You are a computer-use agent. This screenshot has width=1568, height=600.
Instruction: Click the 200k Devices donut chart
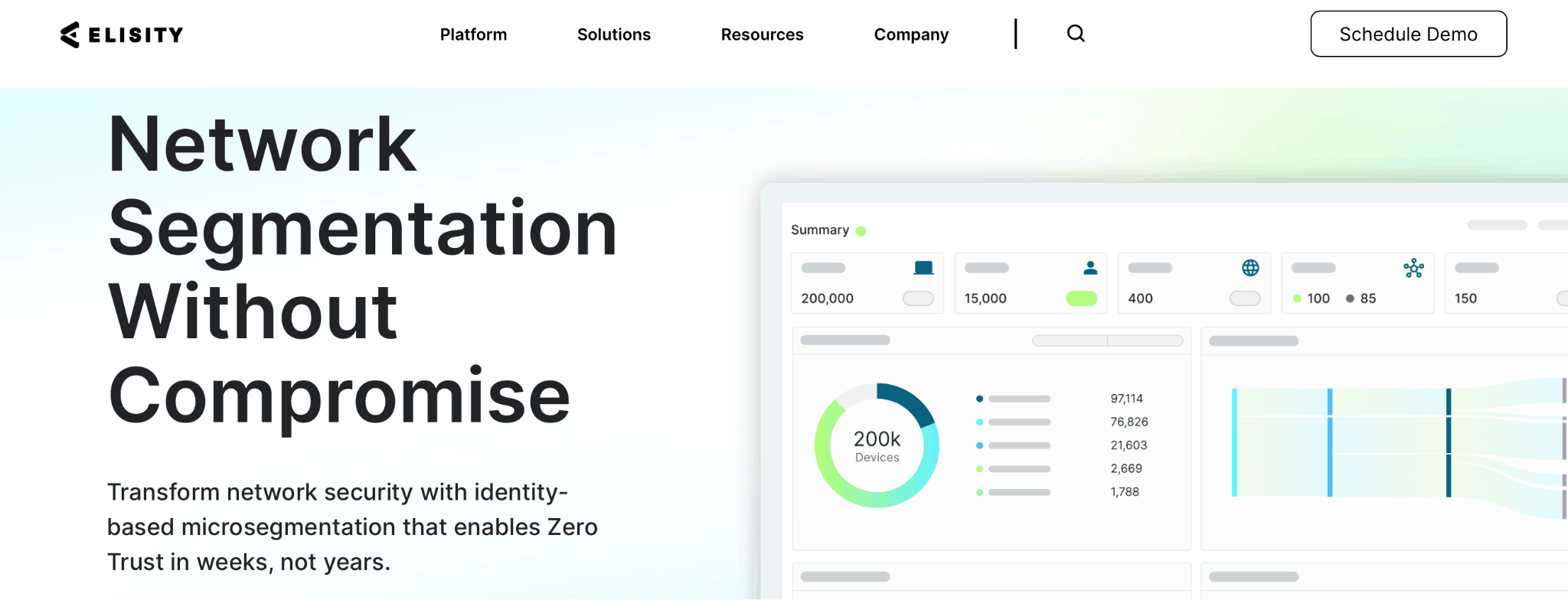[877, 445]
